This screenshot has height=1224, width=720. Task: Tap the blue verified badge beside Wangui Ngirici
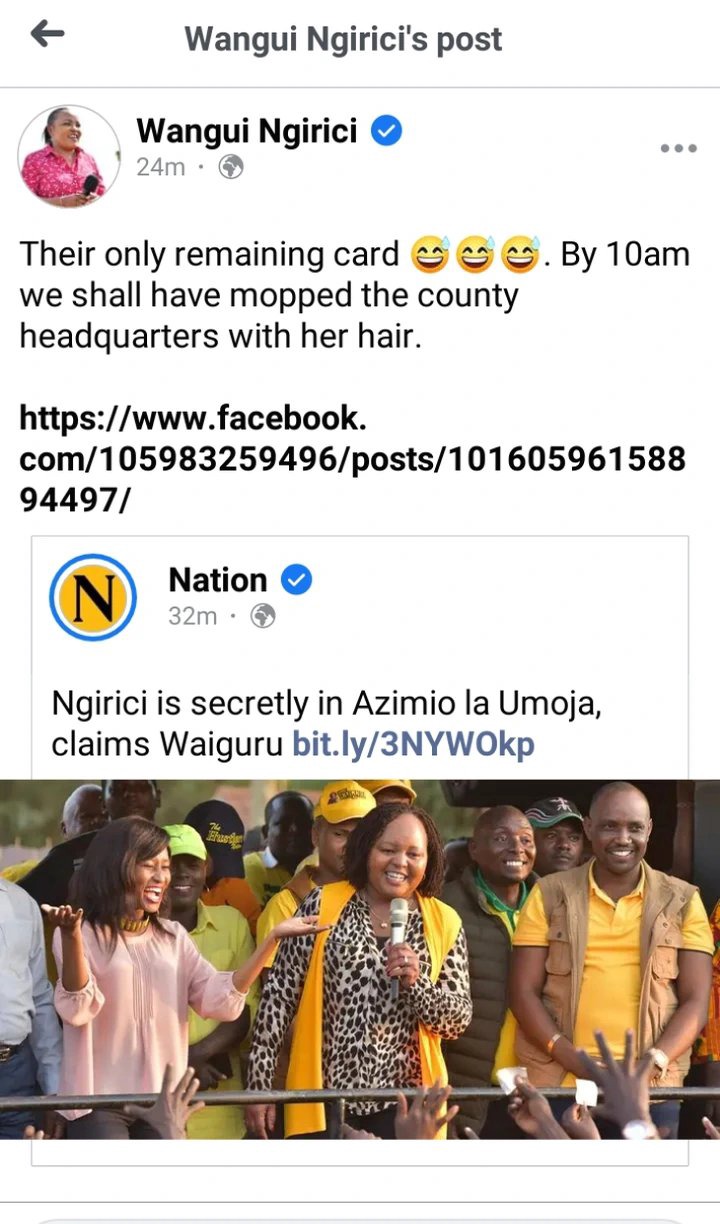tap(386, 131)
